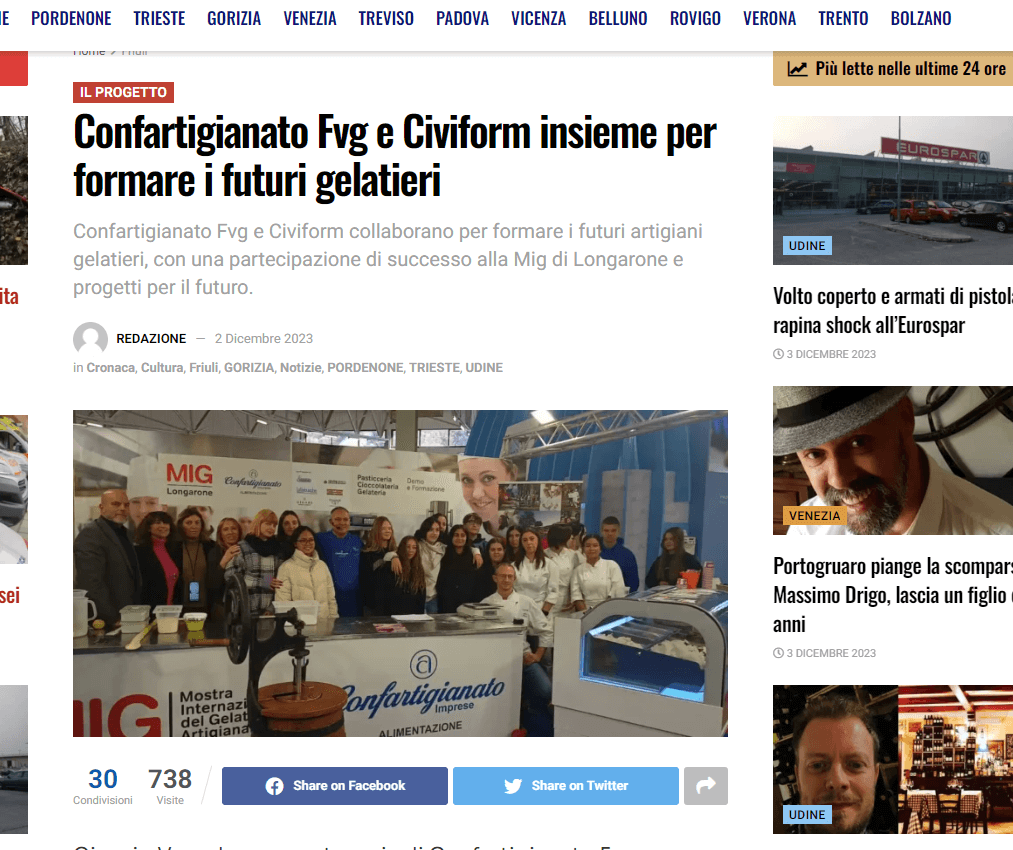This screenshot has height=850, width=1013.
Task: Click the Facebook icon in the share button
Action: point(274,786)
